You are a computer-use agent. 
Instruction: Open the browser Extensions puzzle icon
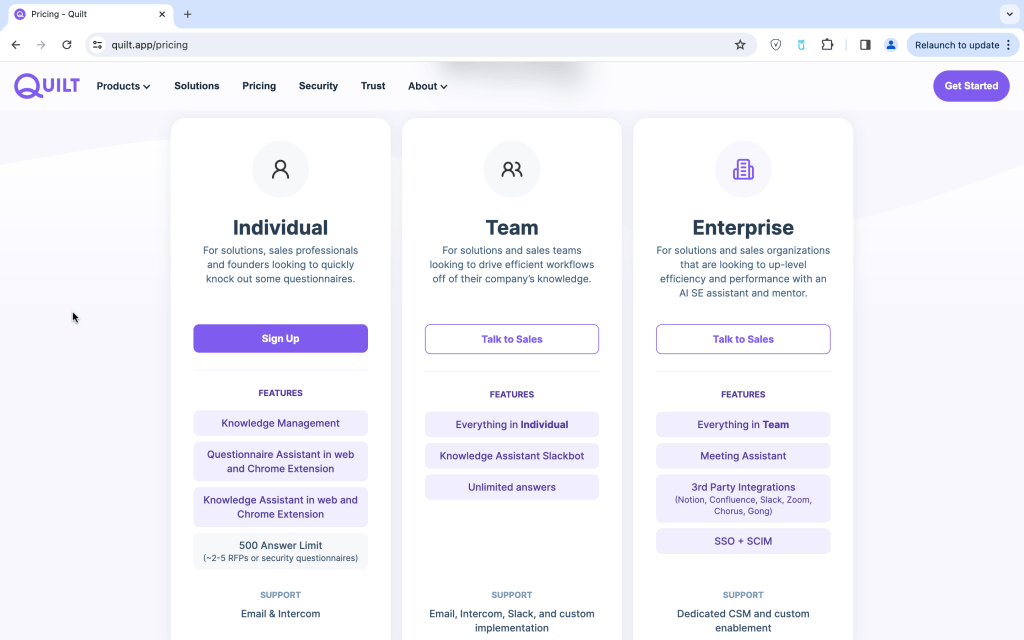[x=827, y=45]
